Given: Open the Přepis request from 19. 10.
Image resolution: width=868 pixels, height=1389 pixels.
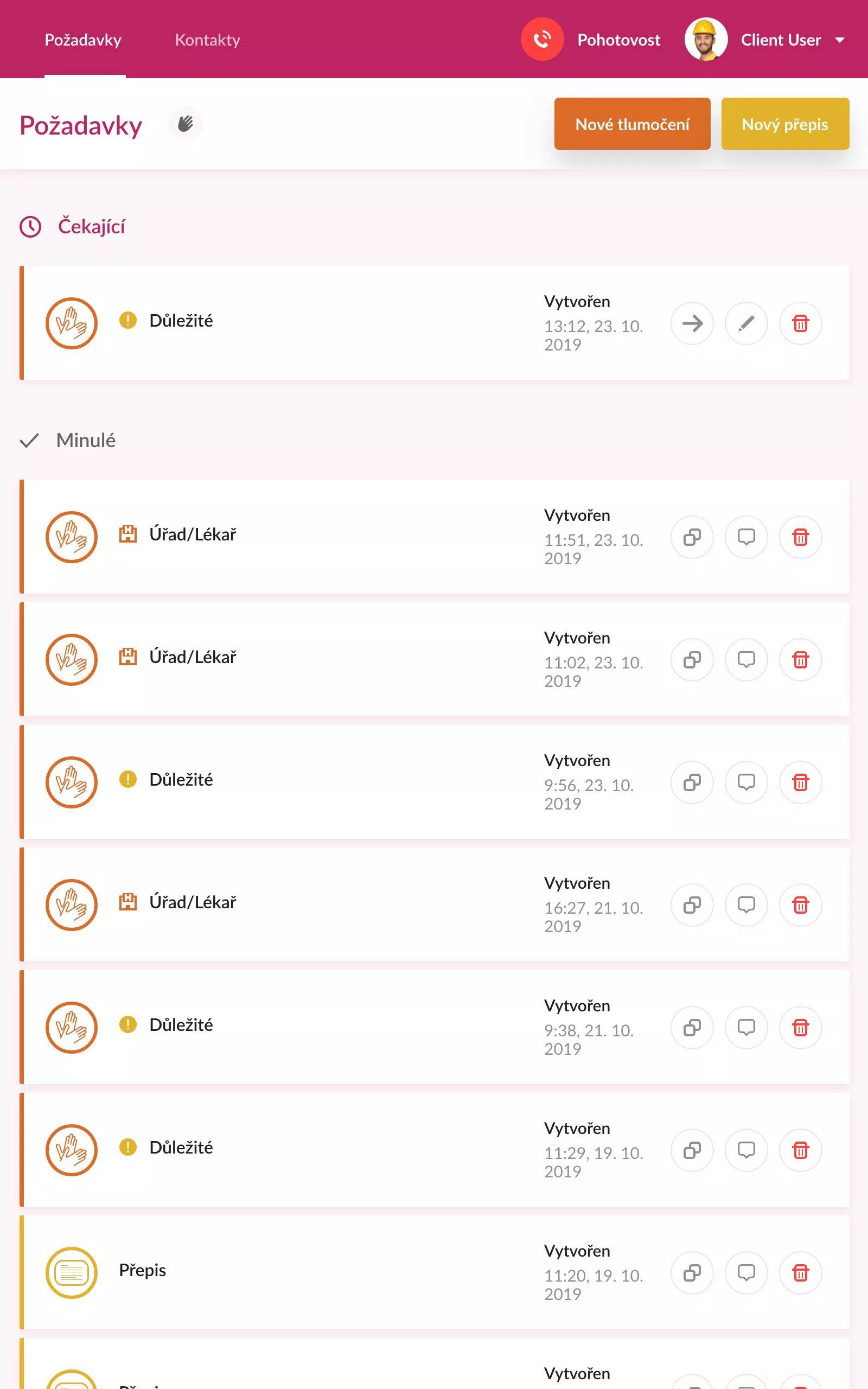Looking at the screenshot, I should (x=435, y=1272).
